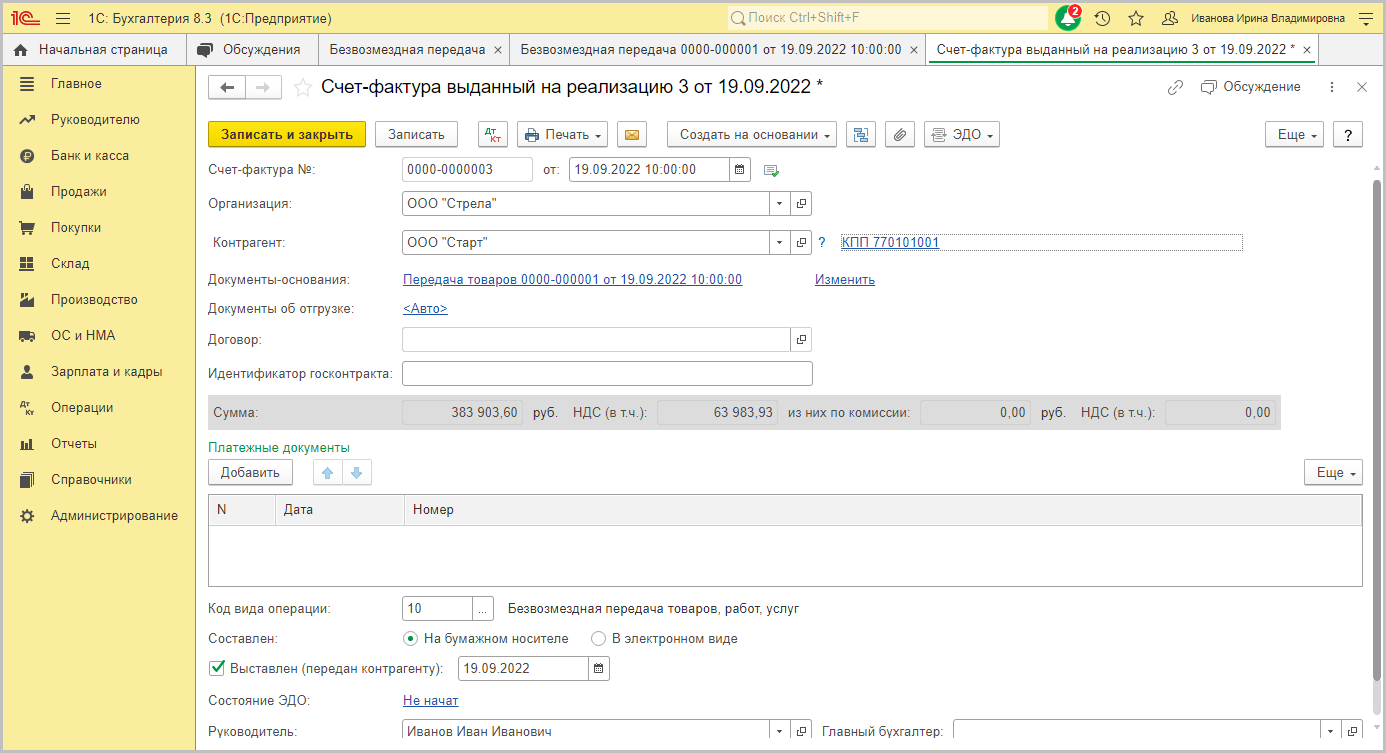Click the back navigation arrow
The height and width of the screenshot is (753, 1386).
point(226,88)
